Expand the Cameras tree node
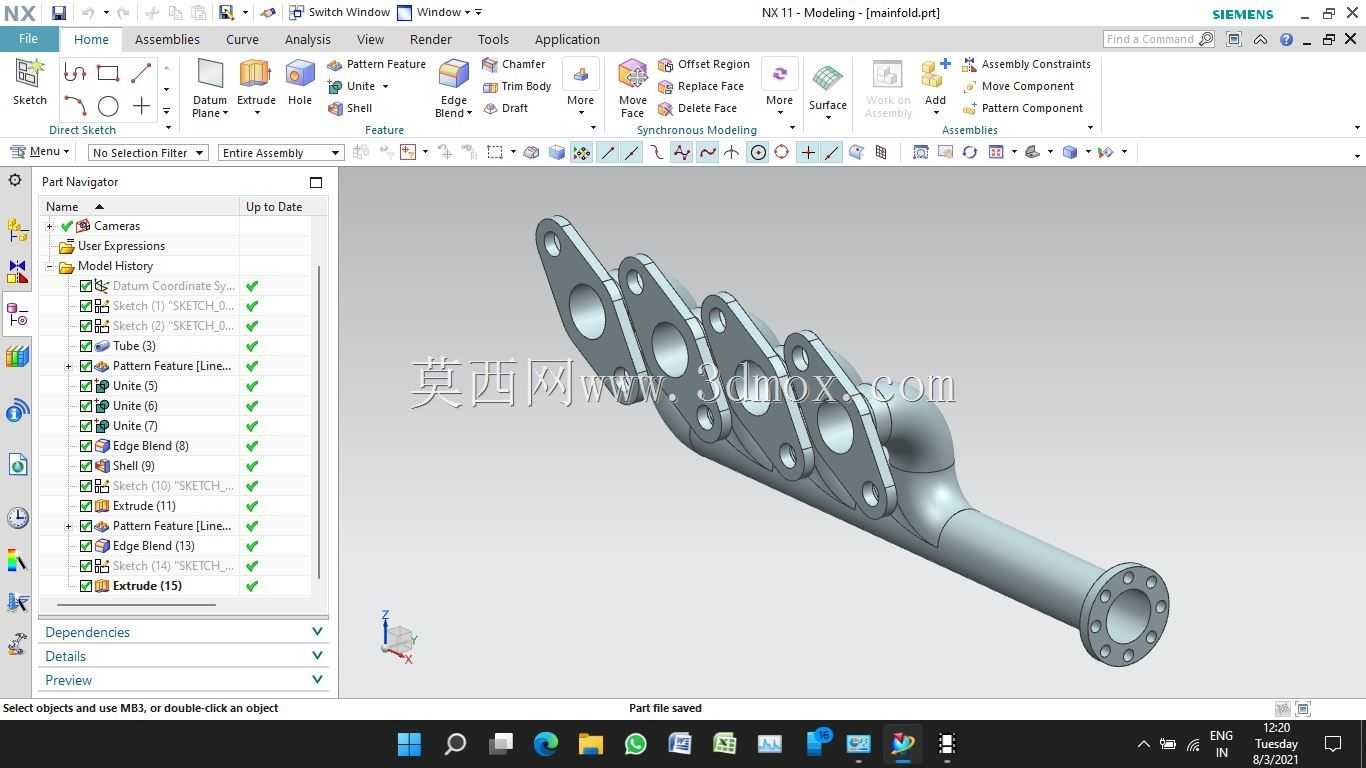1366x768 pixels. (49, 226)
